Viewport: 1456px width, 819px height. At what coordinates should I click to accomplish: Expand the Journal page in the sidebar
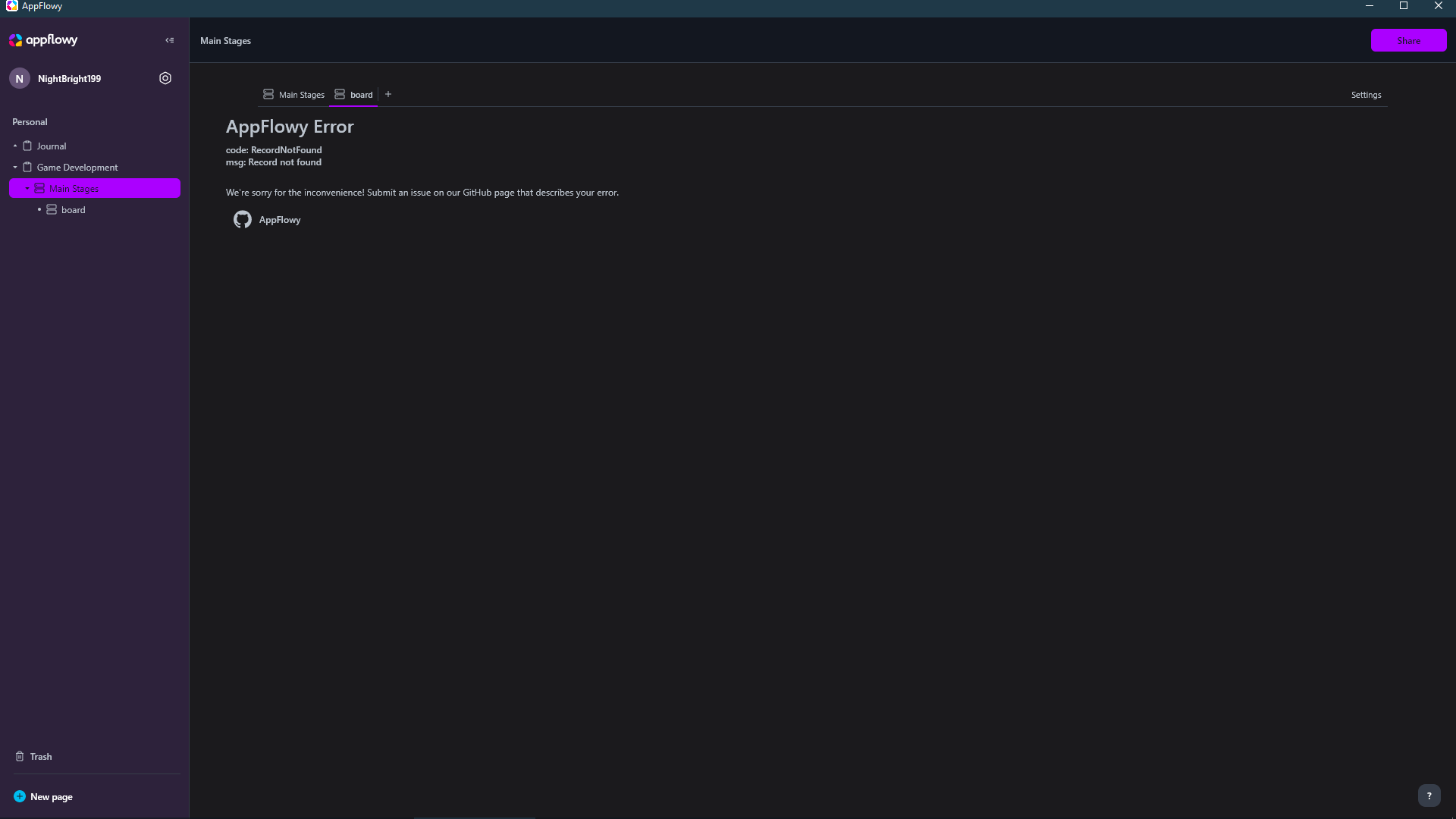[14, 146]
